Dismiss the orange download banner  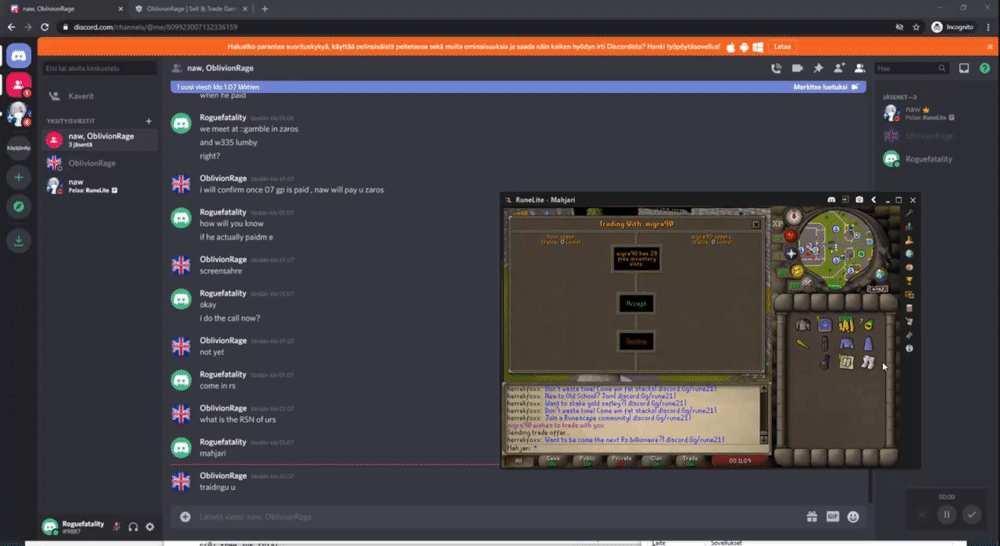tap(990, 47)
